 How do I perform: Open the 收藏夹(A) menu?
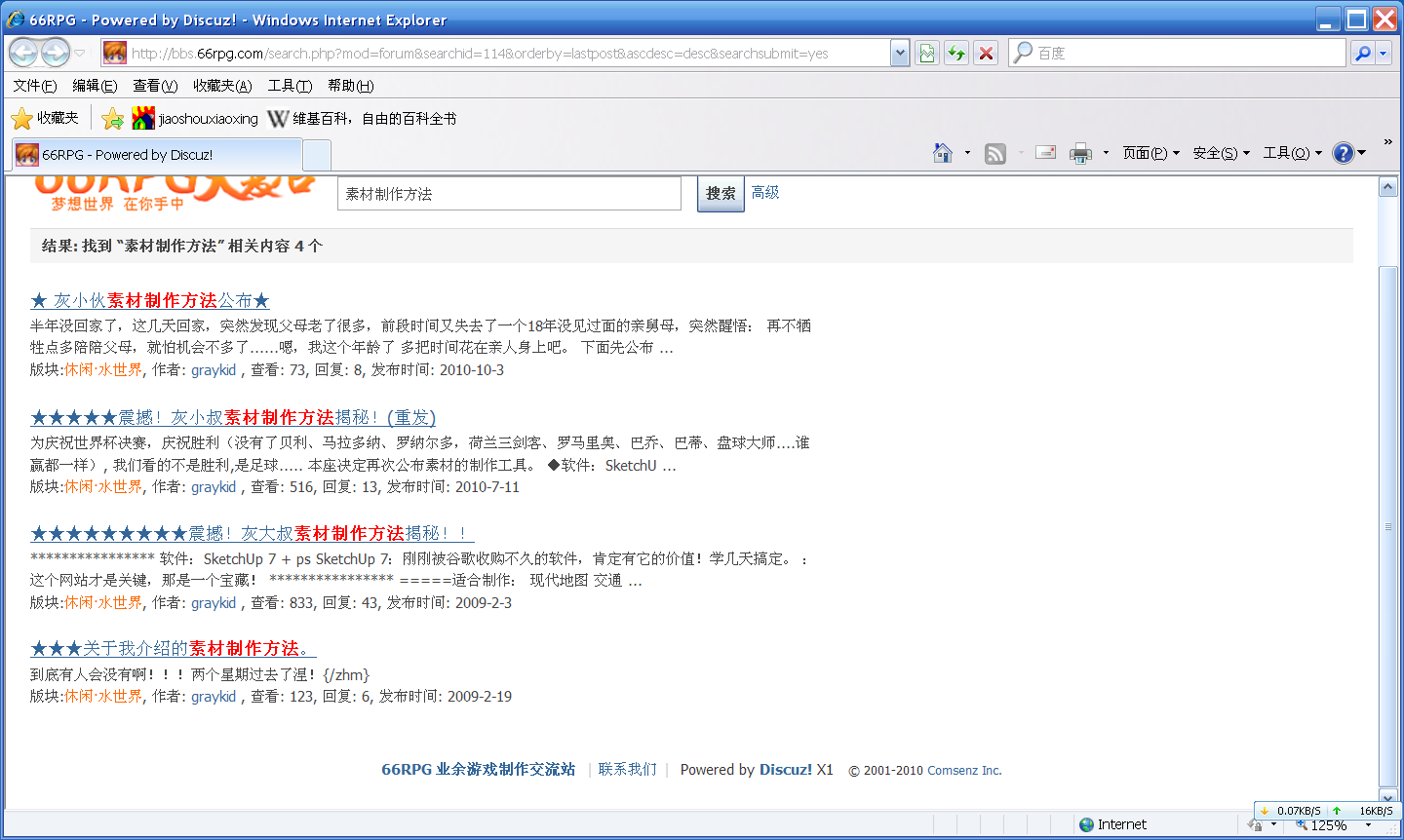point(222,86)
